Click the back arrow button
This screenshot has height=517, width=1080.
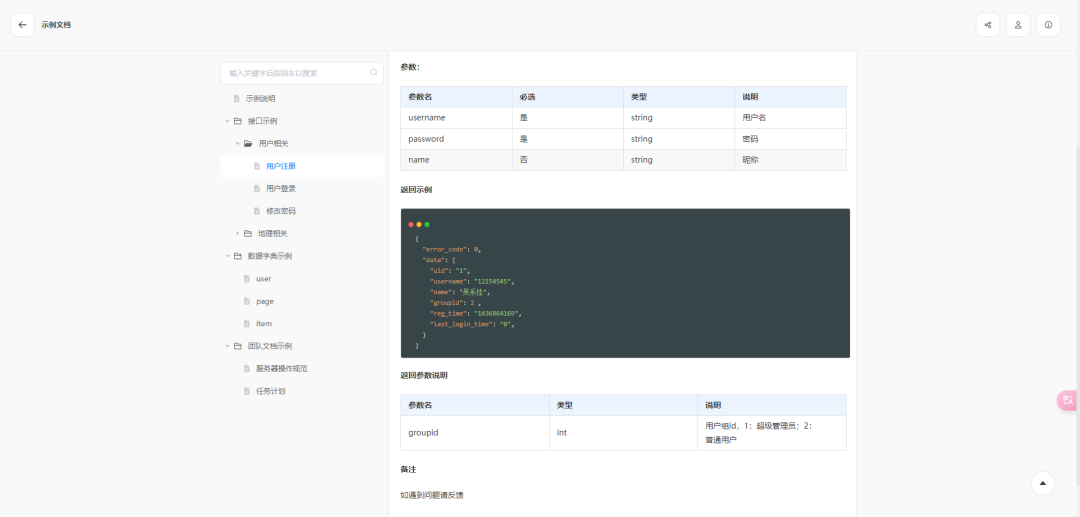pos(23,25)
